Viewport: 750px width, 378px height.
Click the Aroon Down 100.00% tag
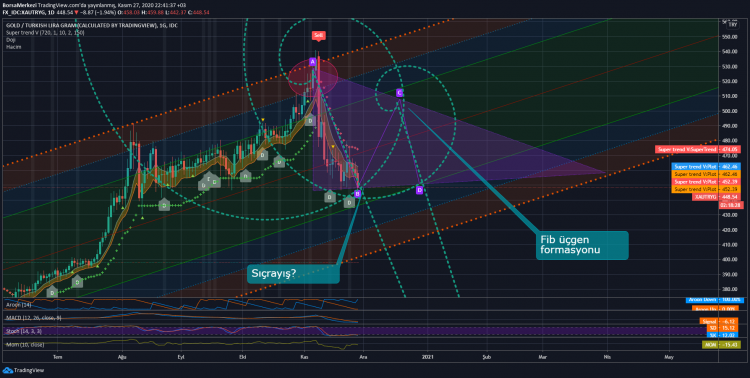tap(715, 300)
